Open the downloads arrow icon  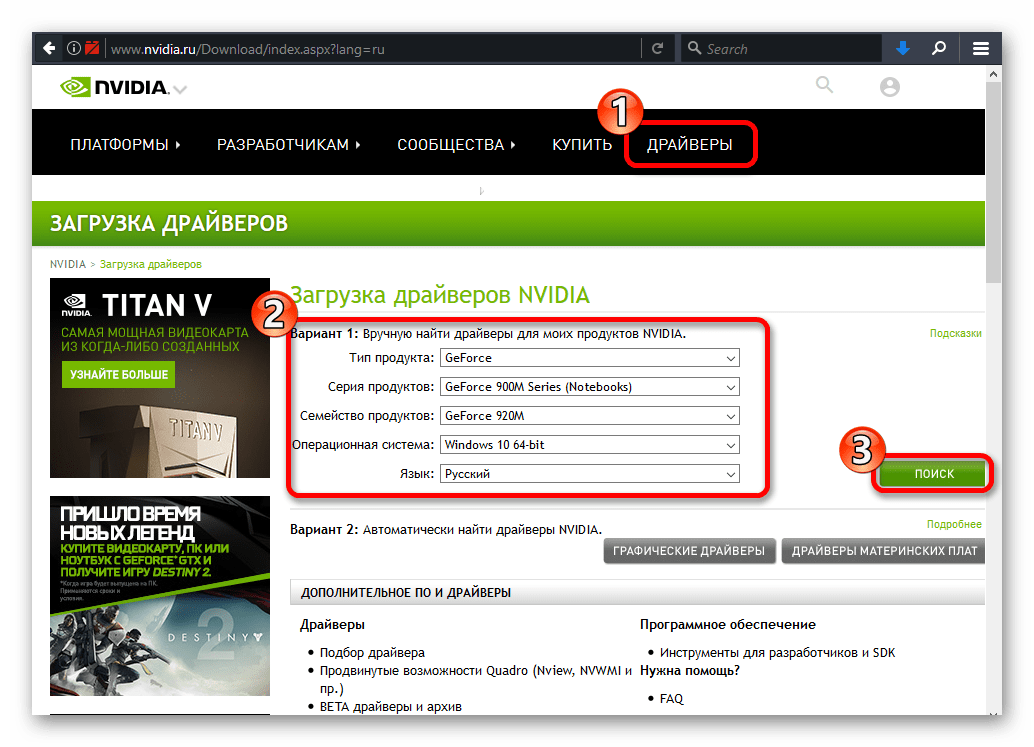pos(903,48)
